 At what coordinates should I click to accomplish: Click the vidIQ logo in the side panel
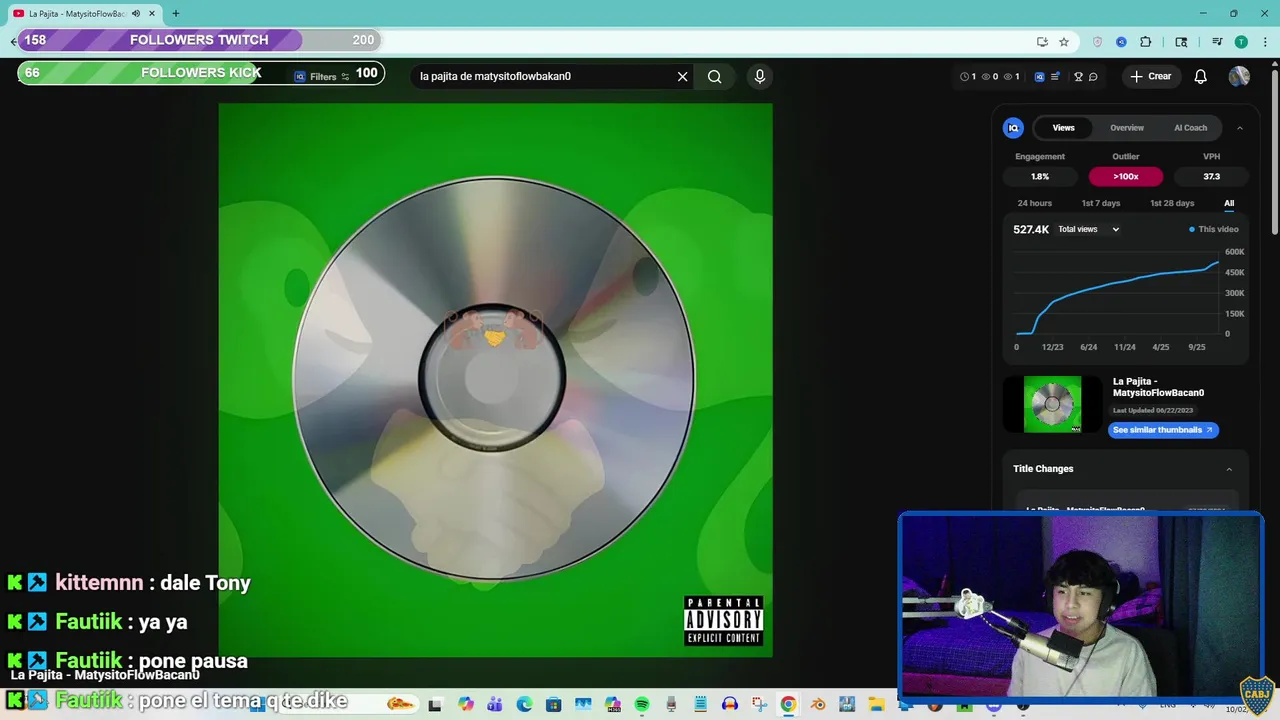coord(1013,128)
